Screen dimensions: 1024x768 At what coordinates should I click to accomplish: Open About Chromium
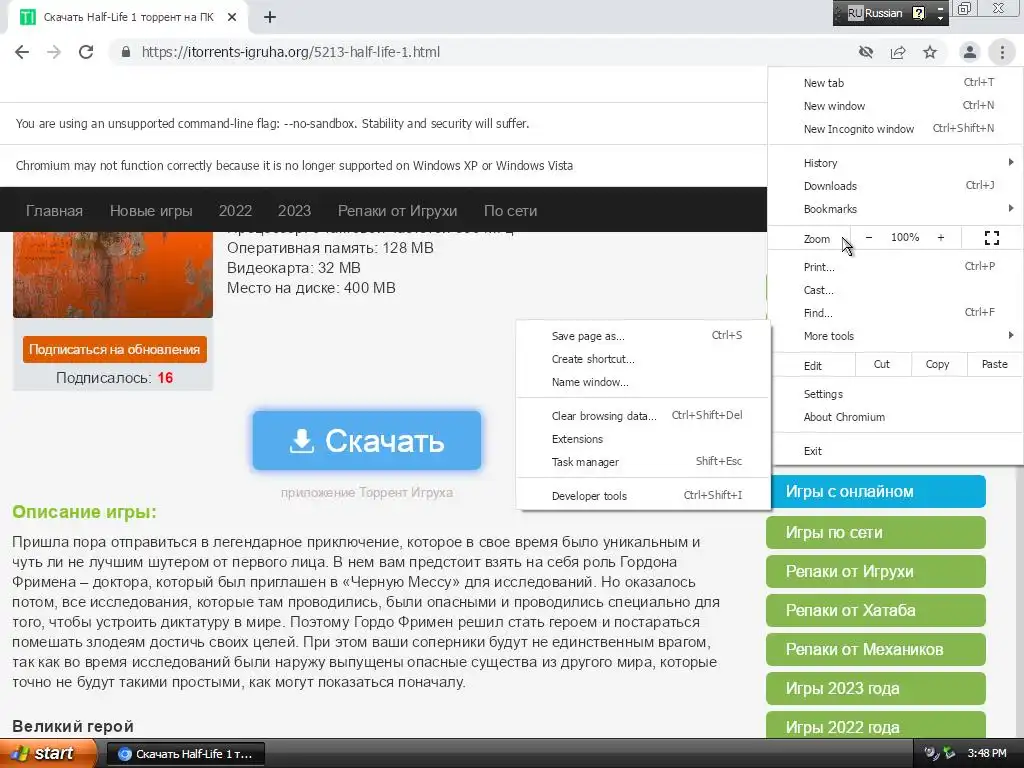click(x=895, y=417)
